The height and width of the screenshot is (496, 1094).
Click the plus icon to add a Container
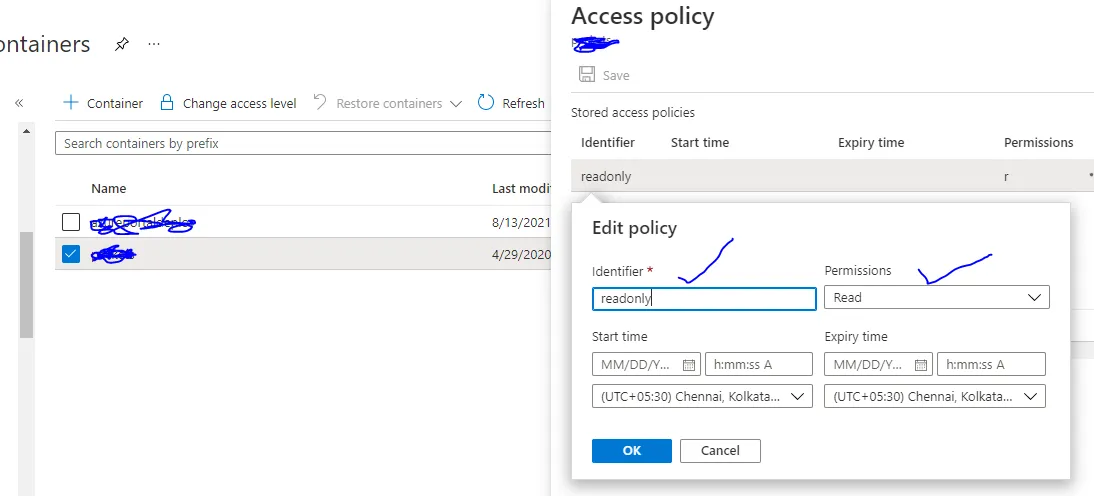point(71,103)
